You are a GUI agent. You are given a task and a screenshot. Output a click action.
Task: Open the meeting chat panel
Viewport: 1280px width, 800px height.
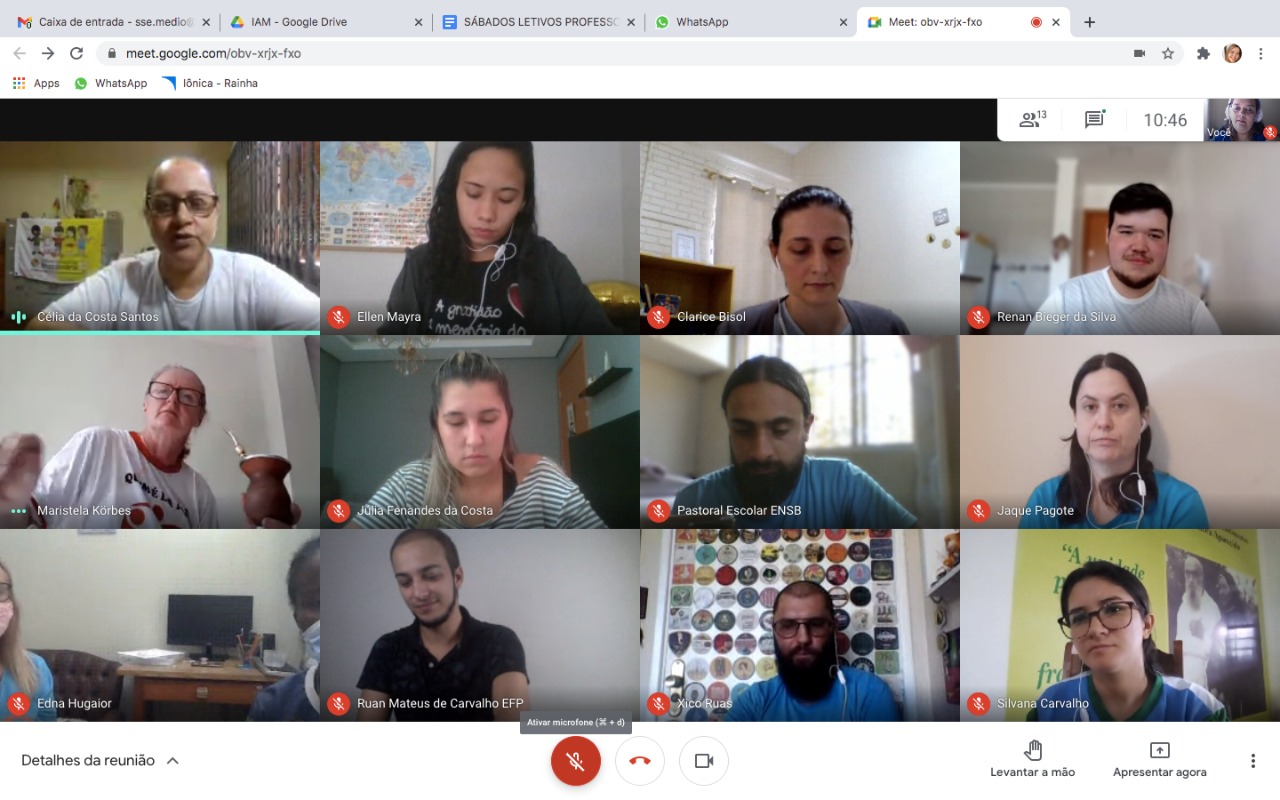click(x=1094, y=120)
